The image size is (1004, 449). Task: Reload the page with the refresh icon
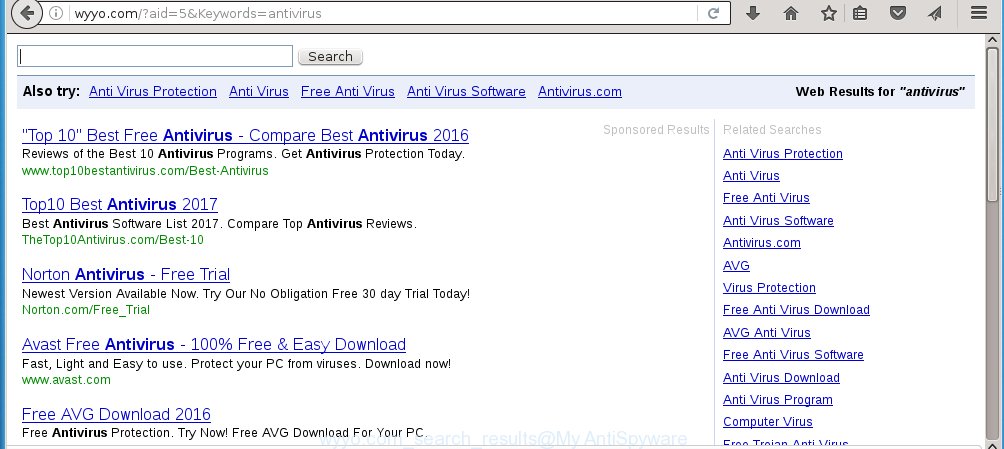tap(713, 13)
